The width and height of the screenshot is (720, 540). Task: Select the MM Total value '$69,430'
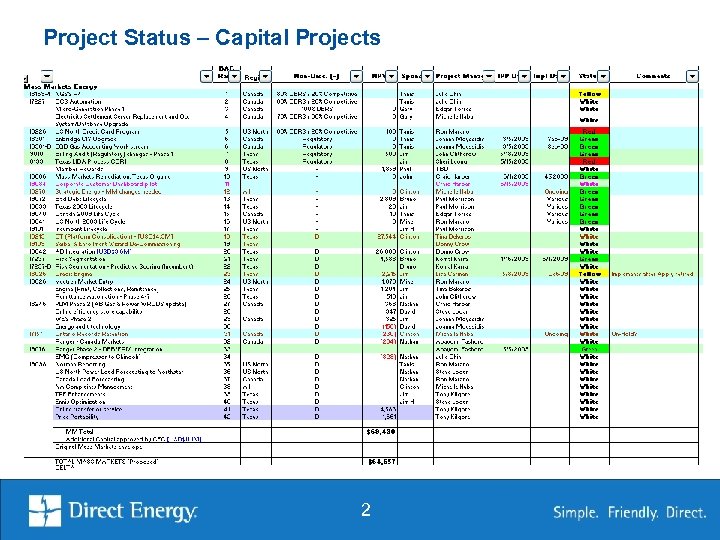tap(381, 432)
